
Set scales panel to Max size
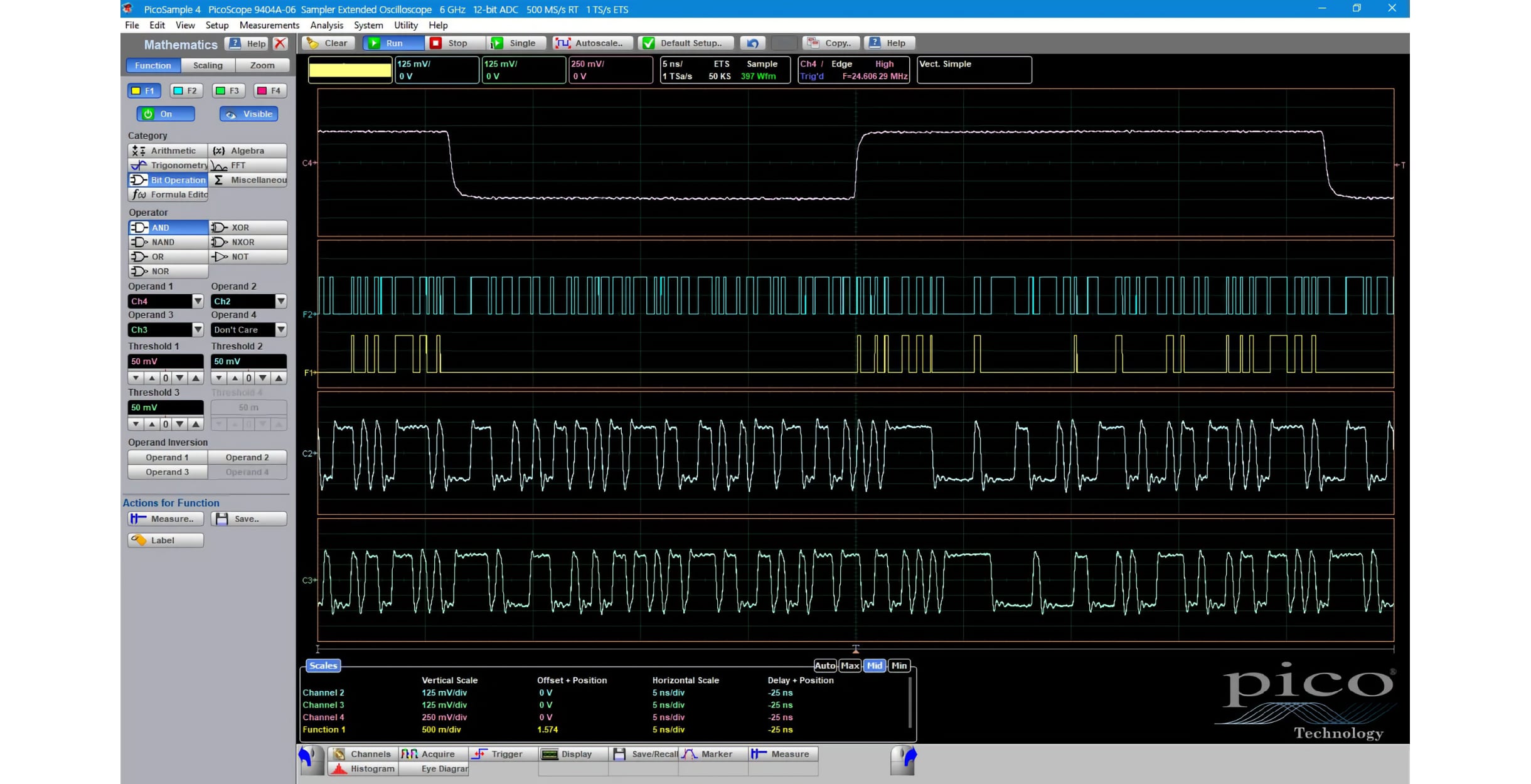(x=850, y=665)
